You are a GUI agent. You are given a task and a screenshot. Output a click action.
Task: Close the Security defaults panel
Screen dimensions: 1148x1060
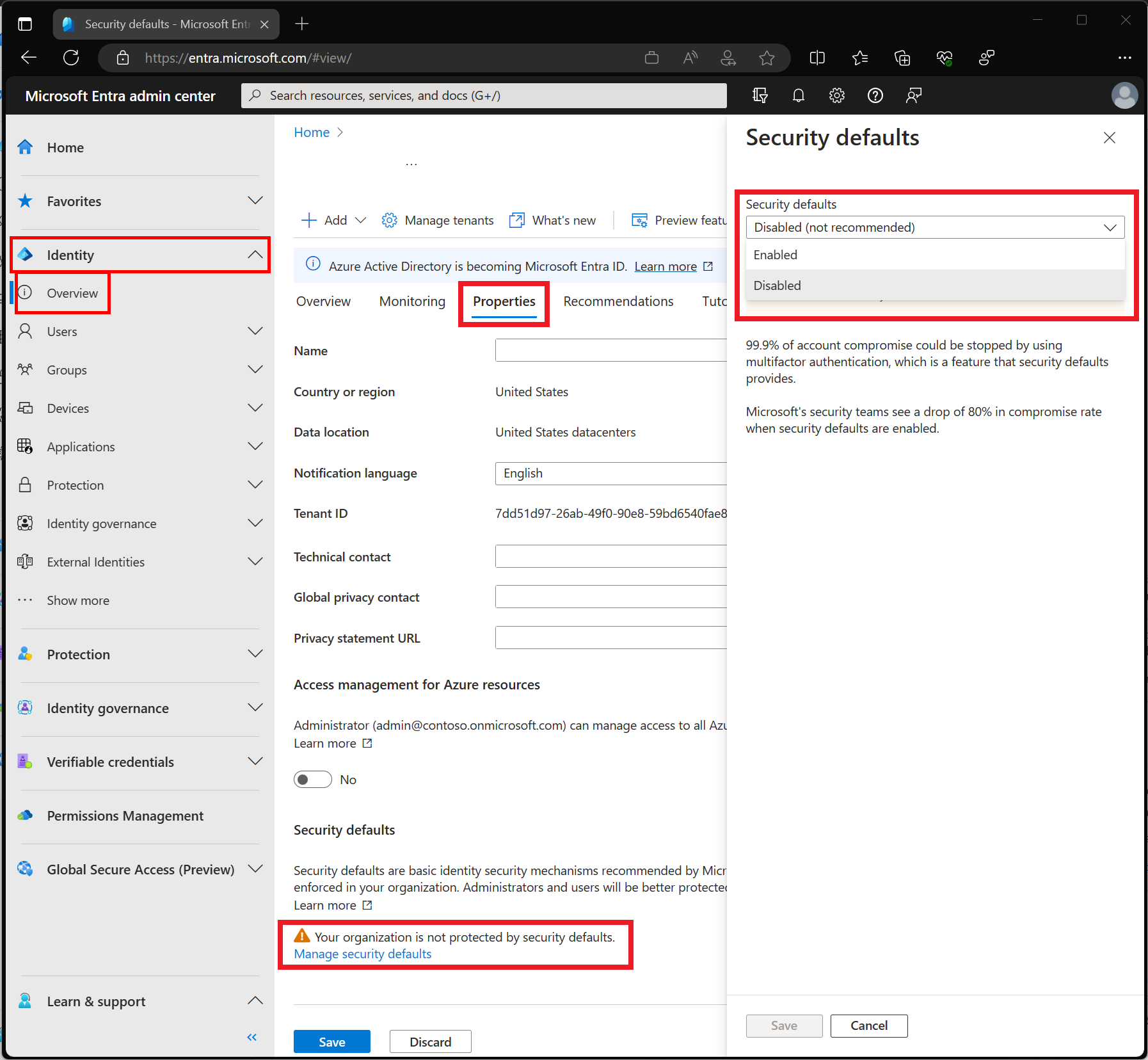pyautogui.click(x=1110, y=138)
